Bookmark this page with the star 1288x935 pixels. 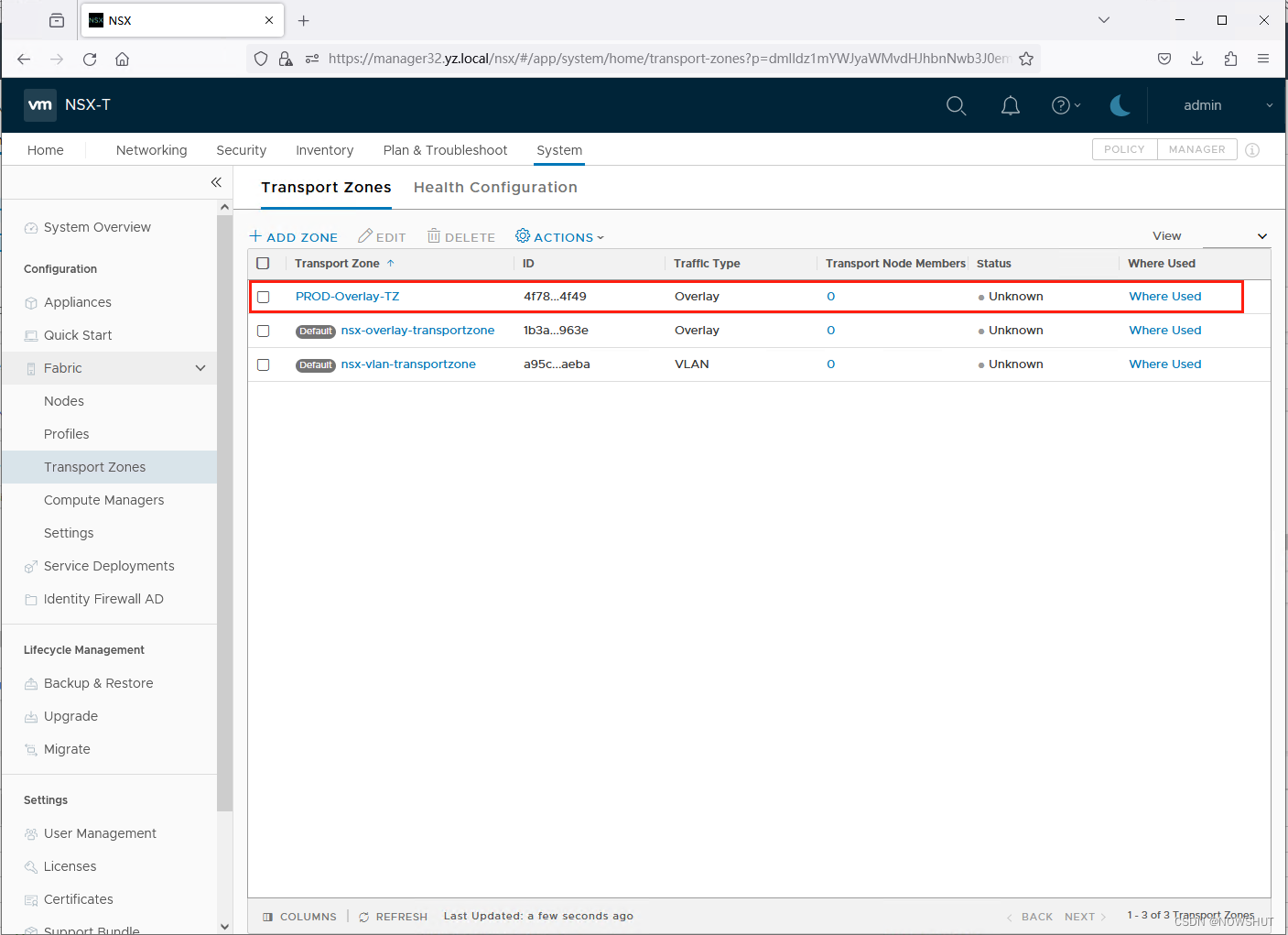pyautogui.click(x=1026, y=59)
